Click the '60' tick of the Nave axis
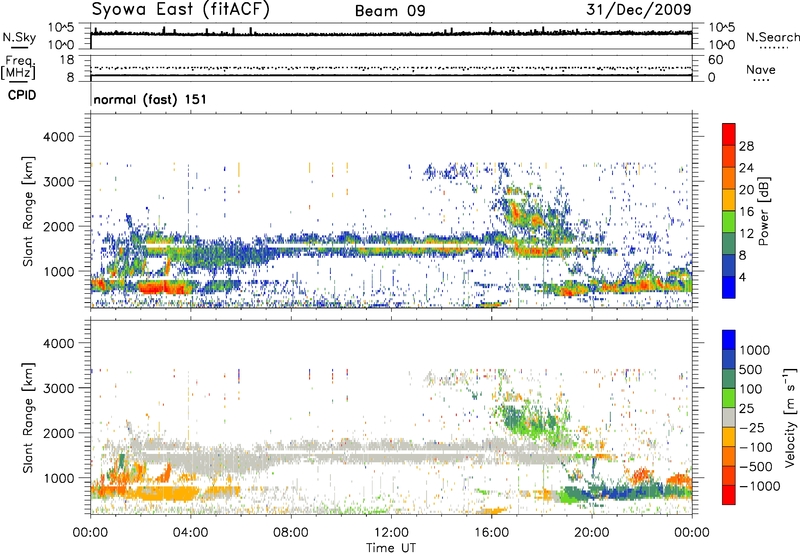Screen dimensions: 800x554 tap(715, 60)
